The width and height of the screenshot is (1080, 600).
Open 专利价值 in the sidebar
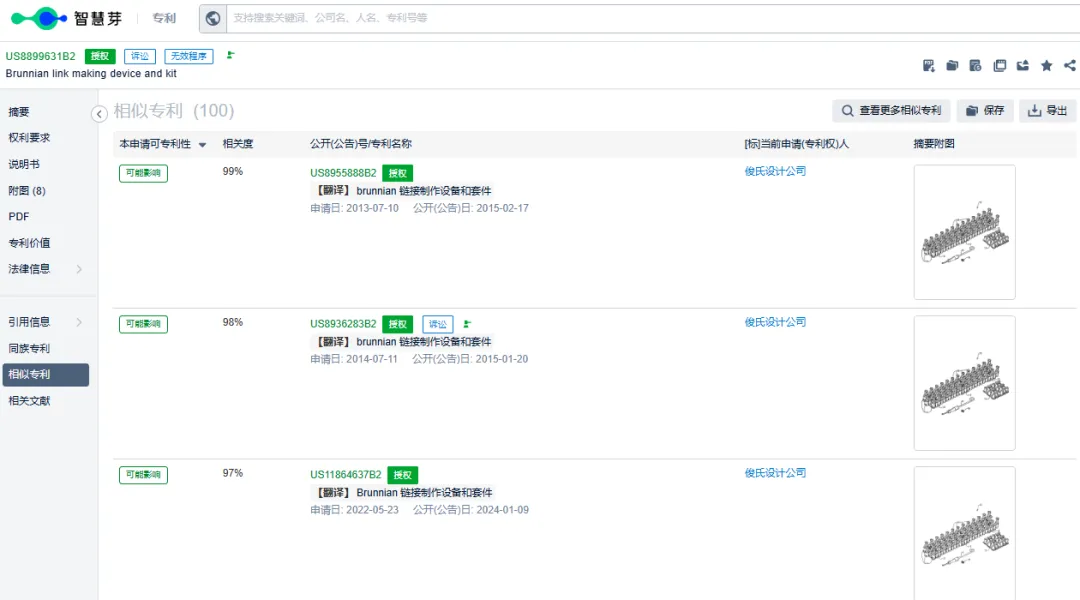pyautogui.click(x=29, y=242)
